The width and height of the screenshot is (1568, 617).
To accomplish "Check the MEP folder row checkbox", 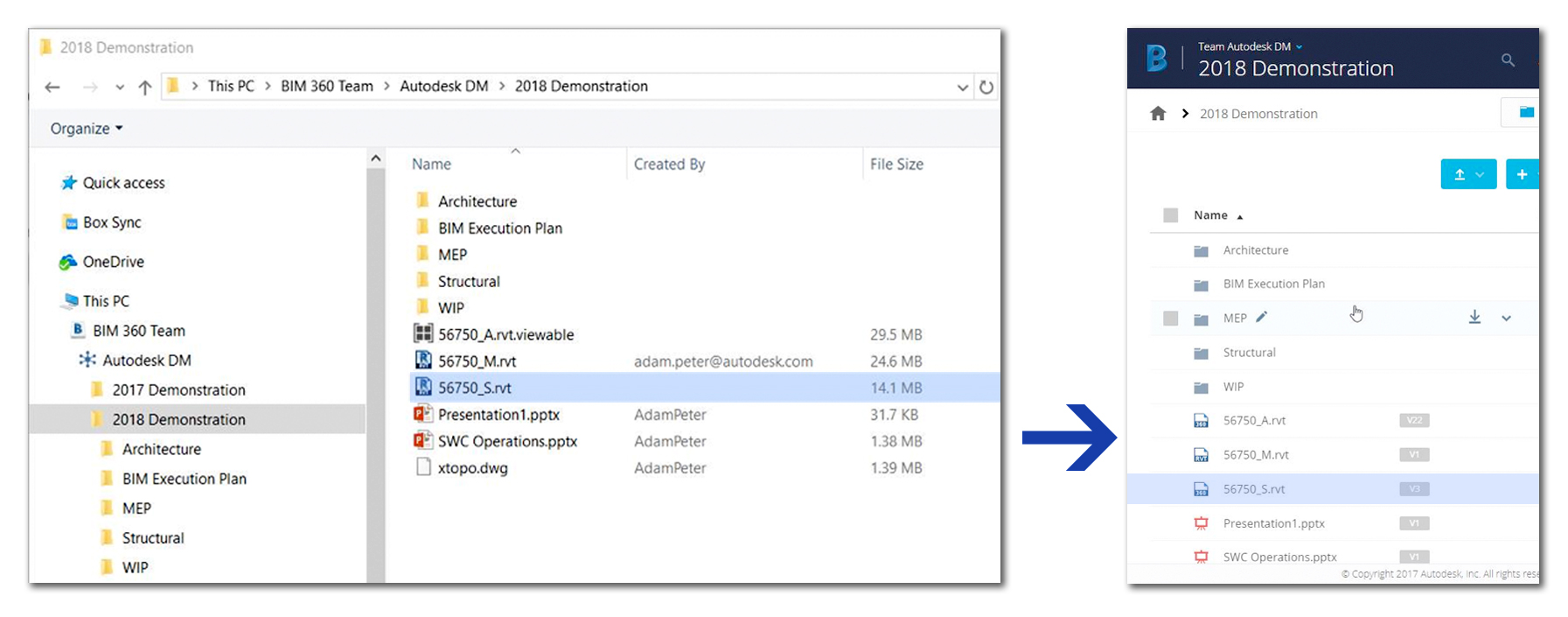I will point(1170,319).
